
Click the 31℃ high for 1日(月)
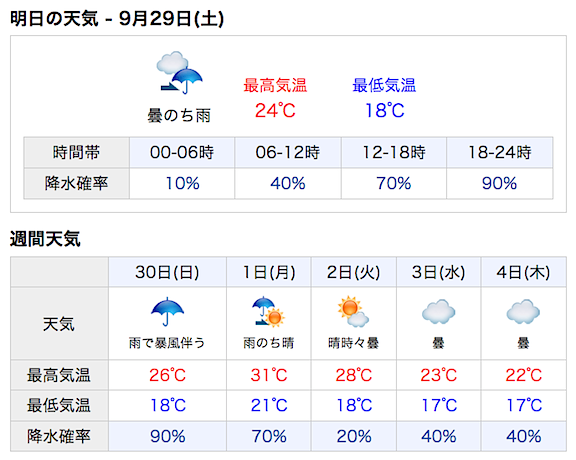(269, 375)
